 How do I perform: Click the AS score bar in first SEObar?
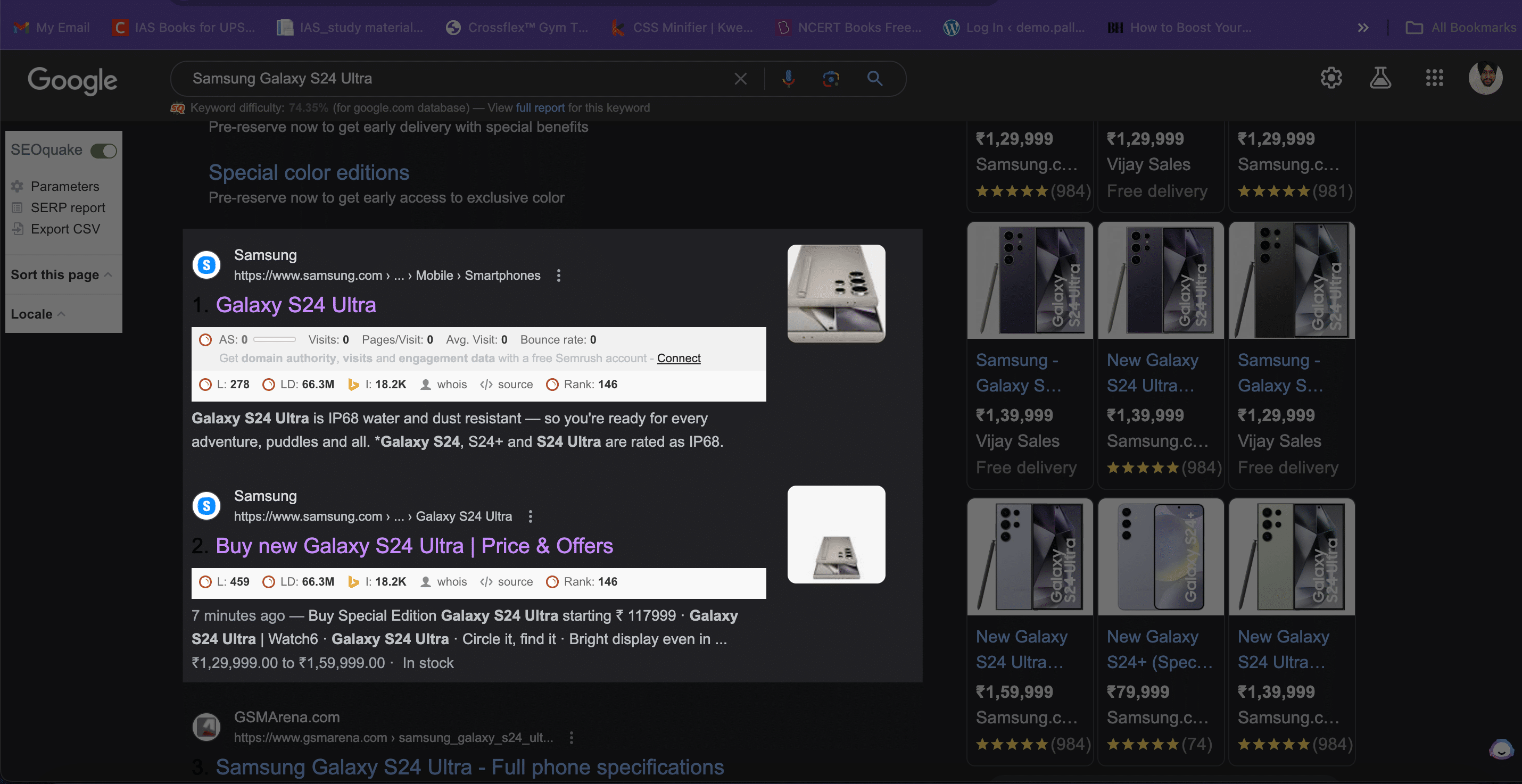click(x=274, y=339)
